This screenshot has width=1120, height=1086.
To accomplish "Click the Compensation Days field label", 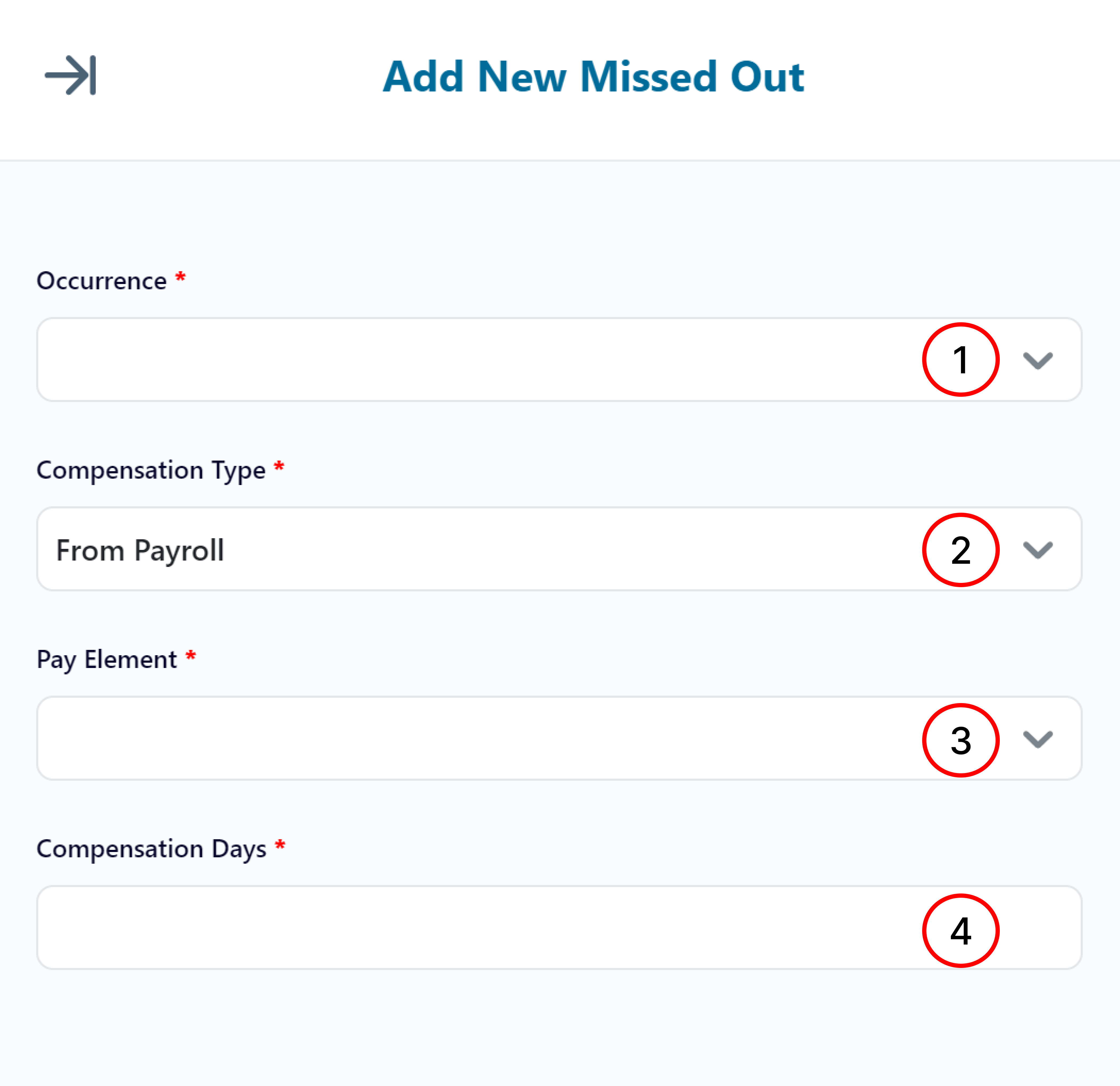I will [x=151, y=849].
